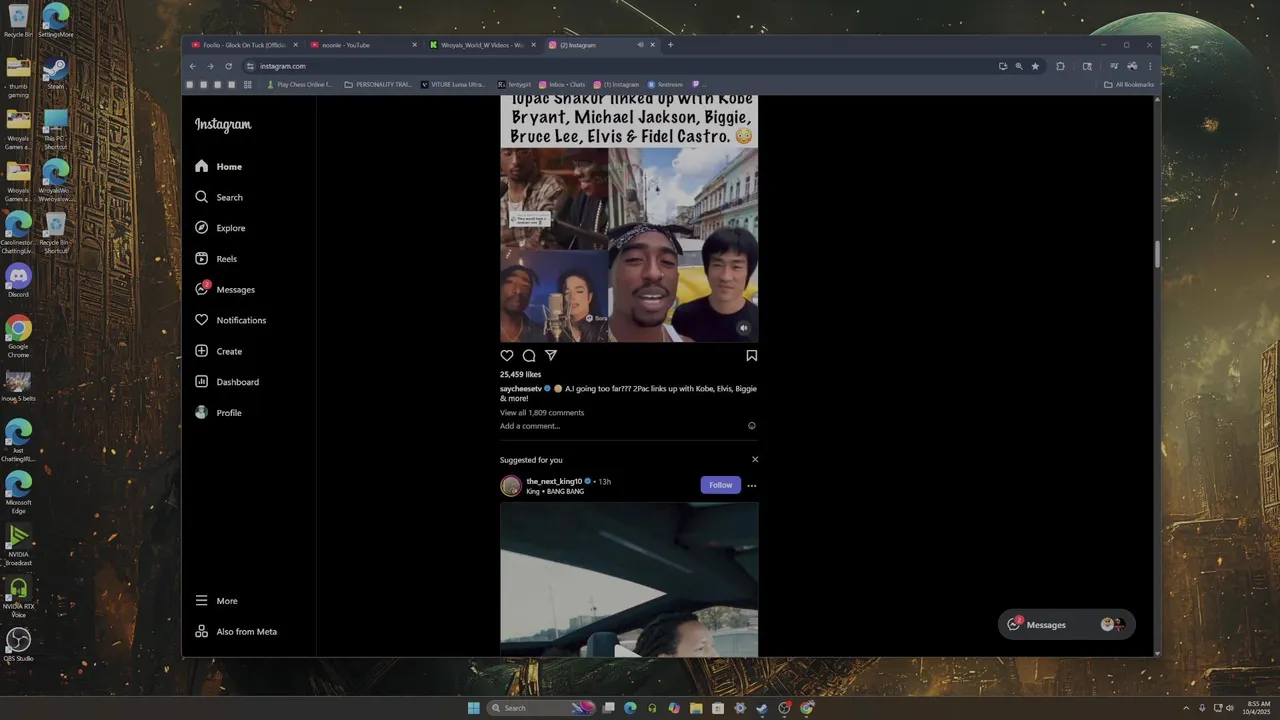Click the Instagram logo
This screenshot has width=1280, height=720.
[x=223, y=125]
